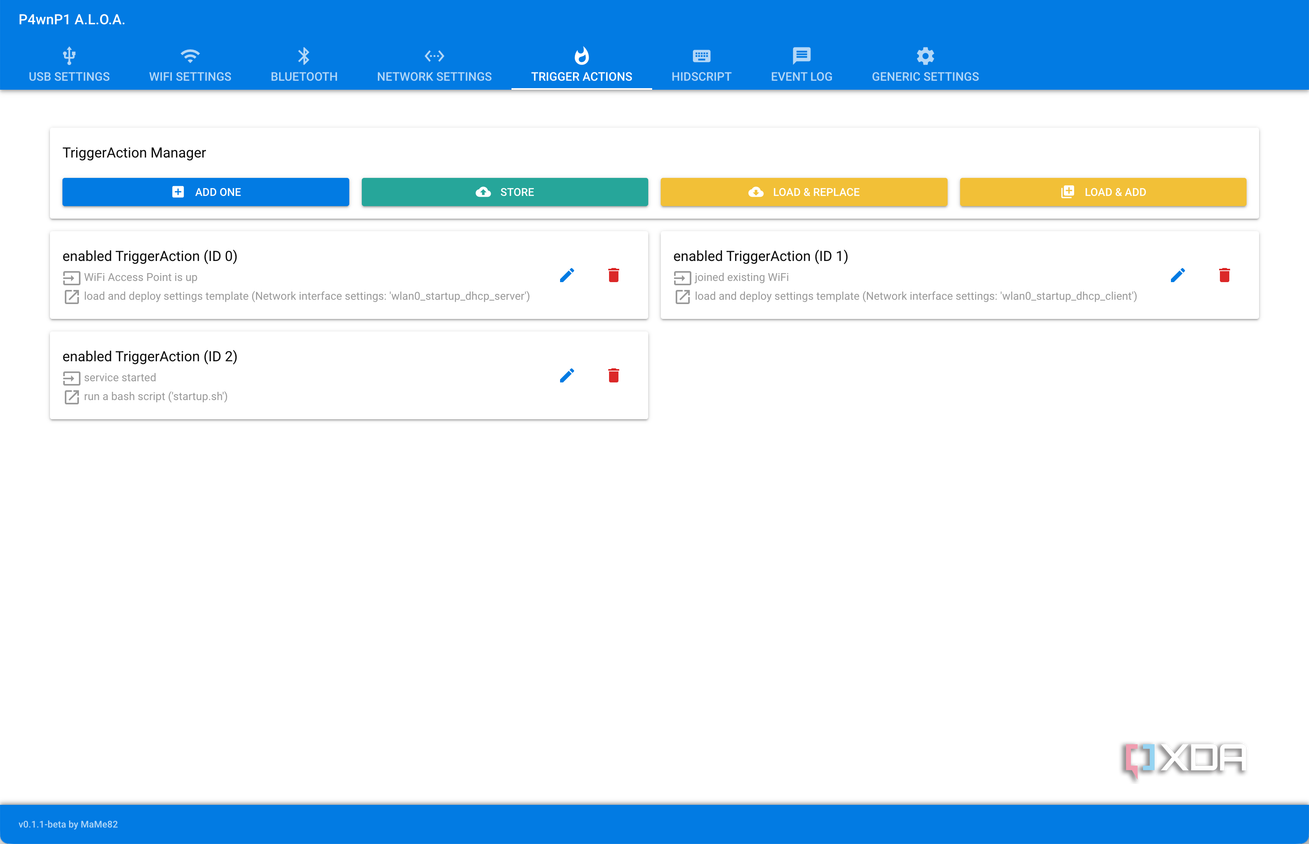Click the Store button
Image resolution: width=1309 pixels, height=844 pixels.
(505, 192)
